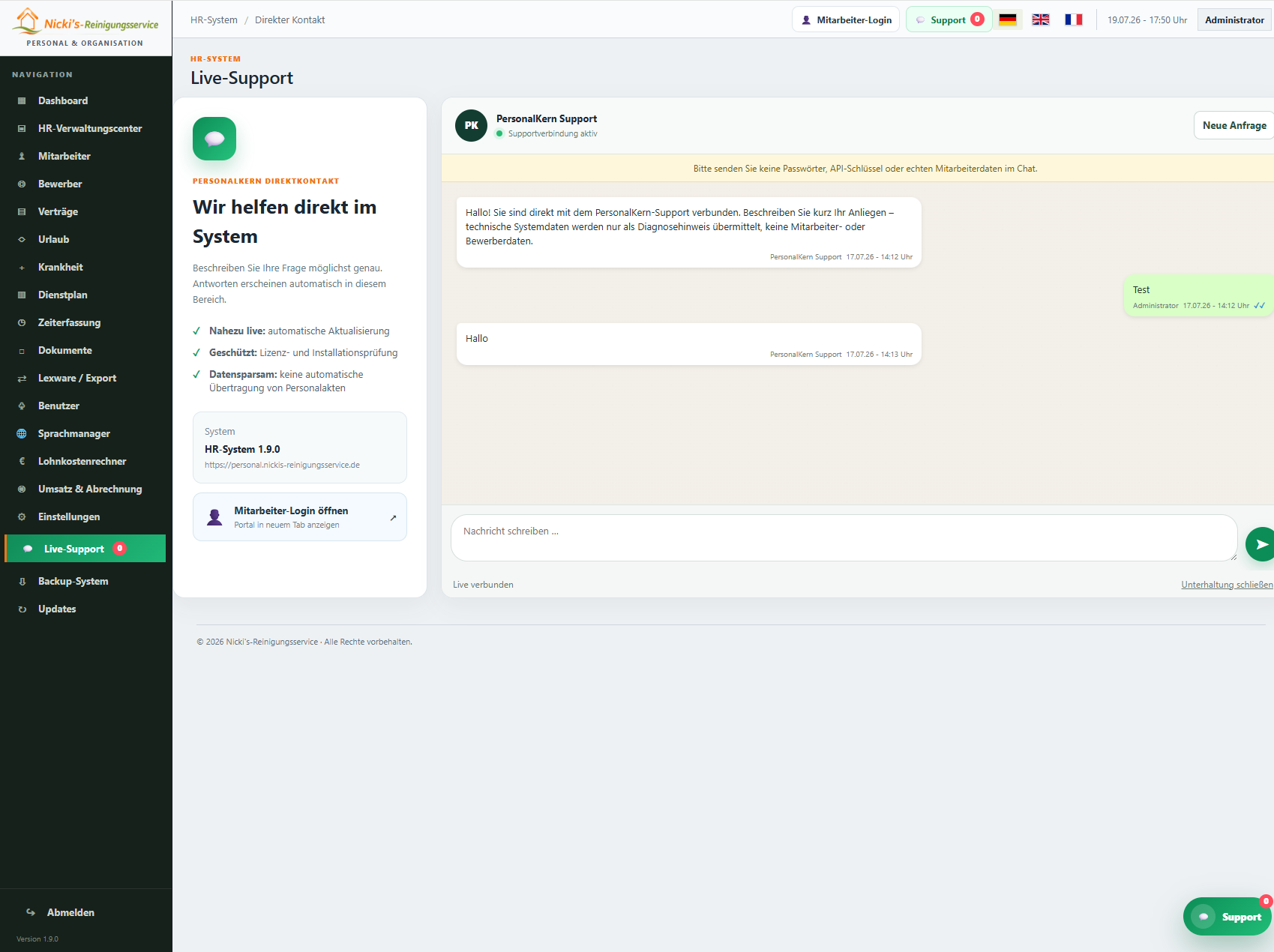
Task: Click the Support button in top bar
Action: click(x=949, y=19)
